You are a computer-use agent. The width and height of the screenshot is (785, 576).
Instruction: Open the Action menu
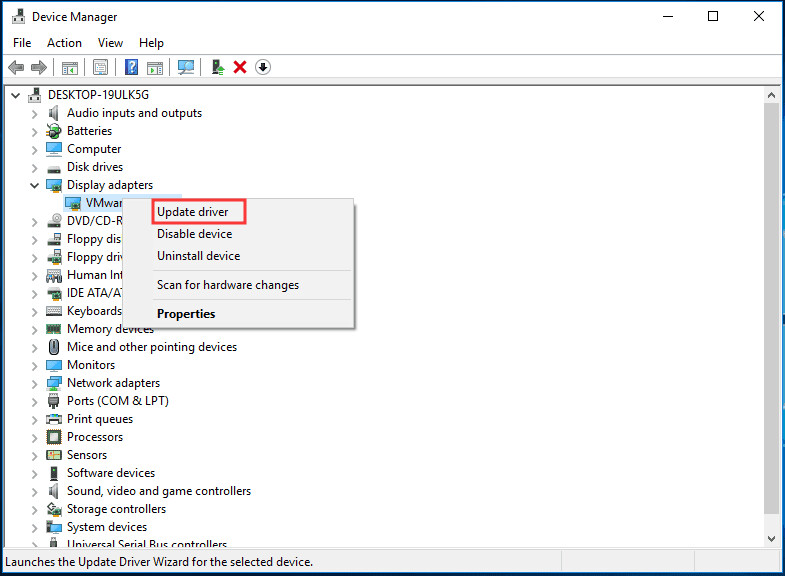(64, 43)
